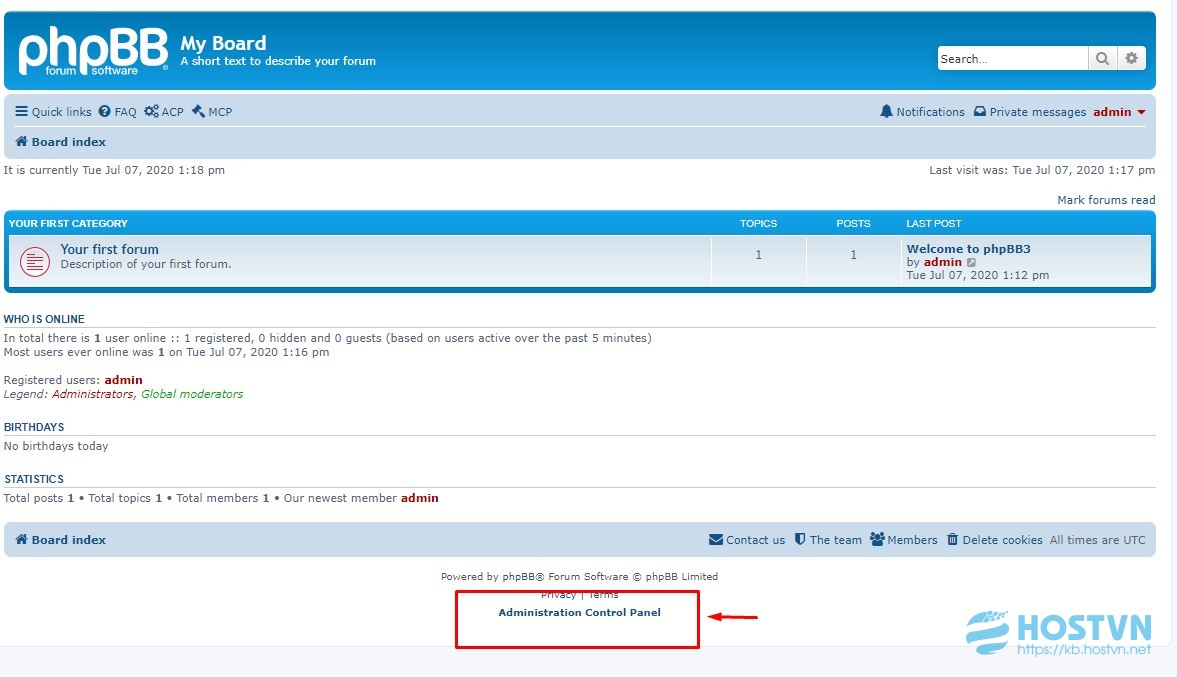This screenshot has width=1177, height=677.
Task: Open The team page
Action: pyautogui.click(x=828, y=540)
